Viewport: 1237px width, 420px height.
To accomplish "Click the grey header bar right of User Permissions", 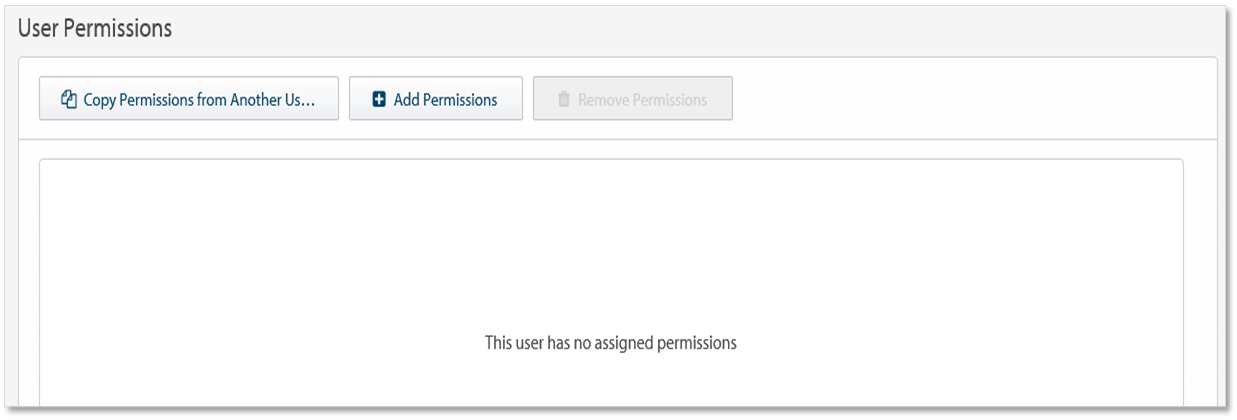I will [700, 29].
